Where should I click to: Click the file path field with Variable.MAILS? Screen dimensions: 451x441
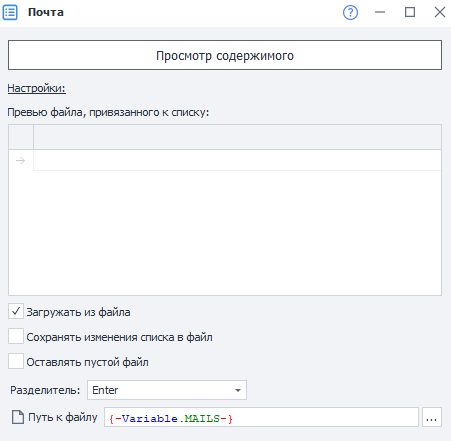pos(261,417)
